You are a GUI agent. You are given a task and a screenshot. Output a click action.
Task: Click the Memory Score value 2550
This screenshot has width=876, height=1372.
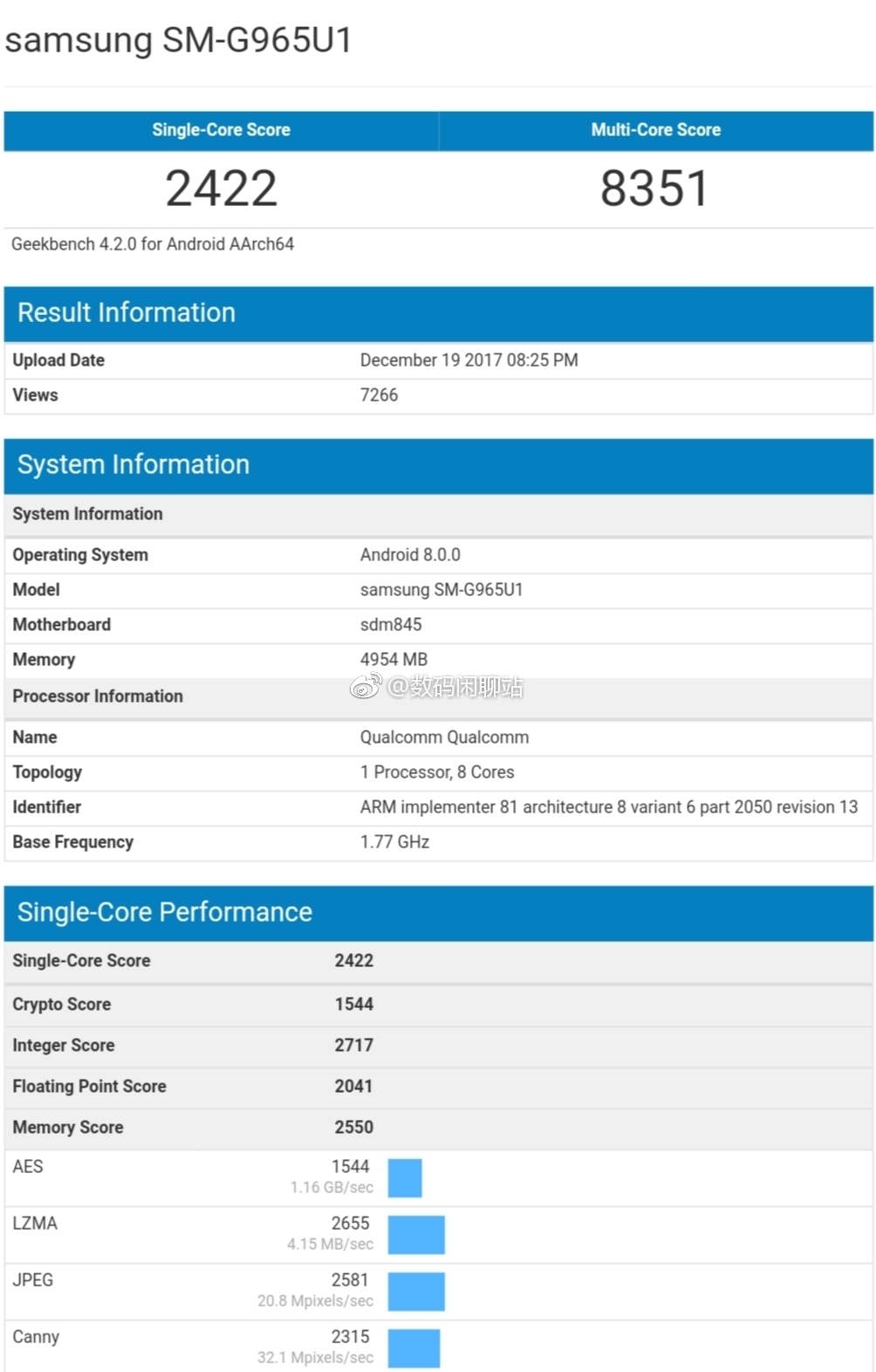(354, 1128)
